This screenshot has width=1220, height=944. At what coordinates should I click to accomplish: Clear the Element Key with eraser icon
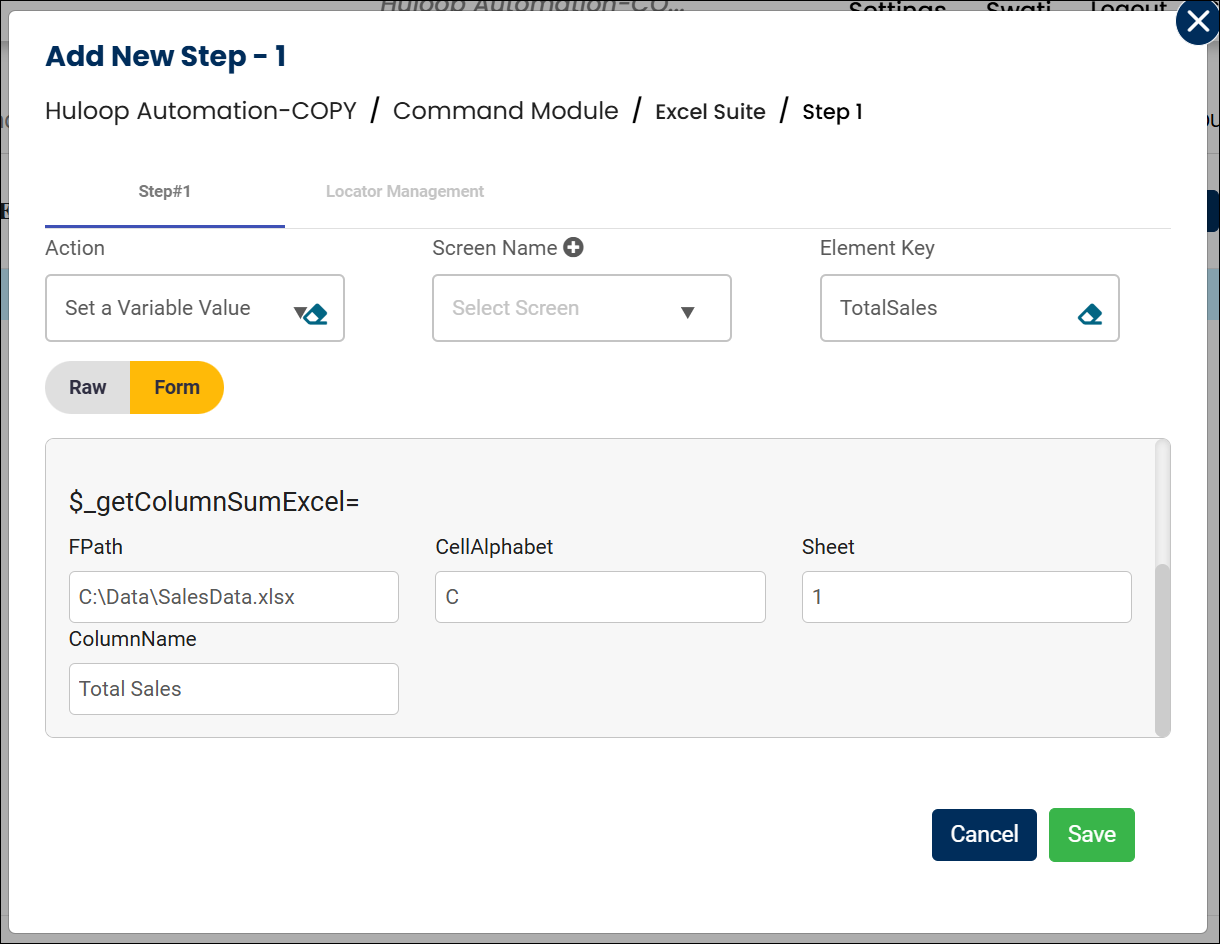tap(1090, 315)
